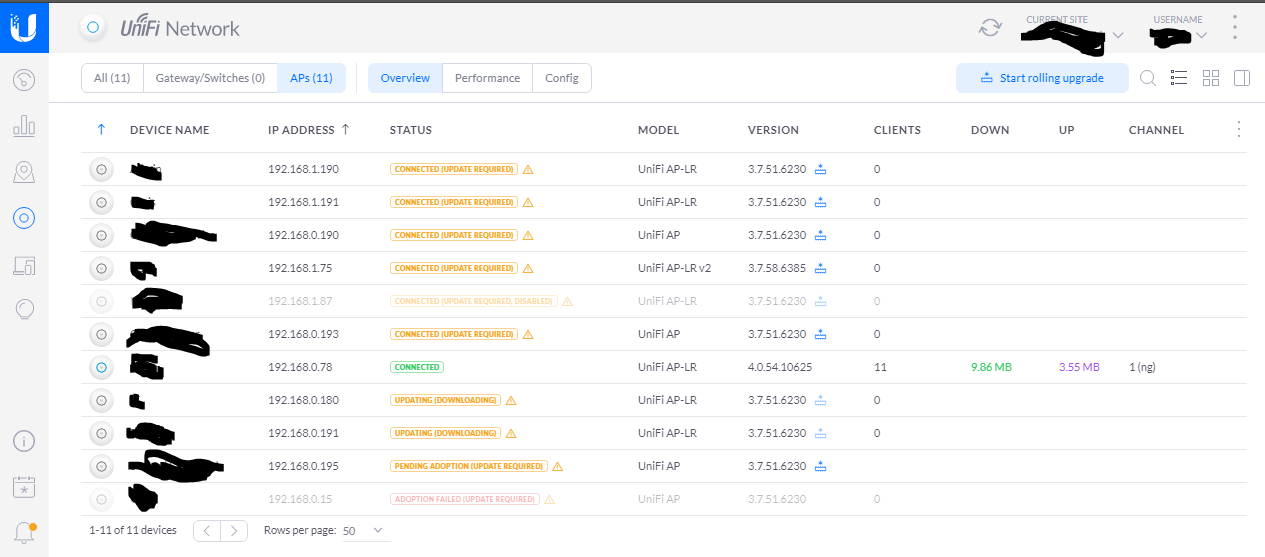The width and height of the screenshot is (1265, 557).
Task: Select Gateway/Switches (0) tab
Action: (210, 78)
